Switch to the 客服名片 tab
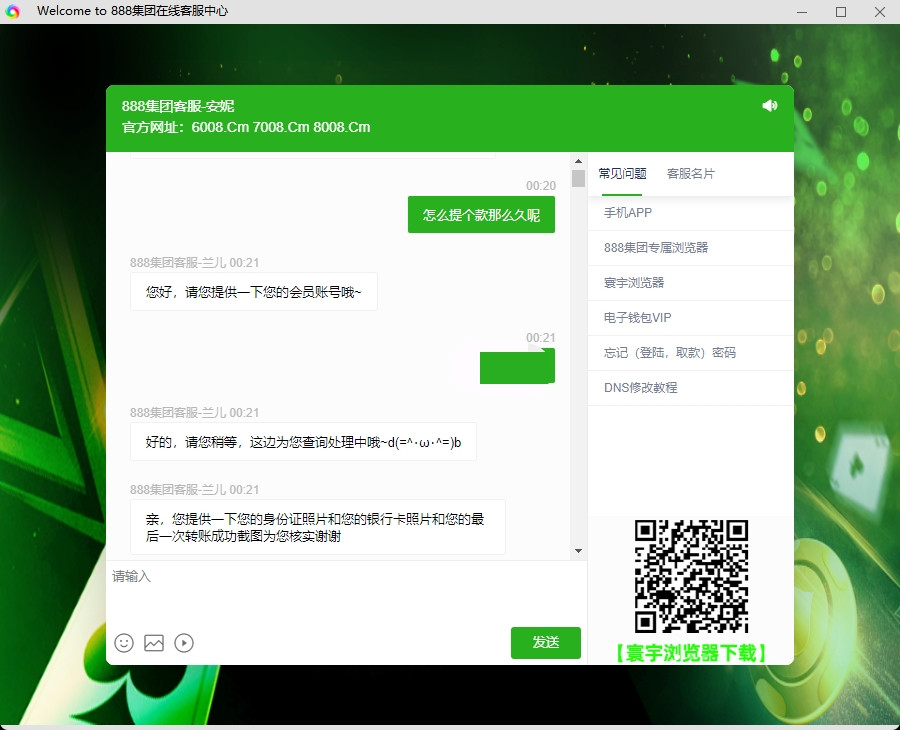This screenshot has width=900, height=730. click(x=690, y=173)
